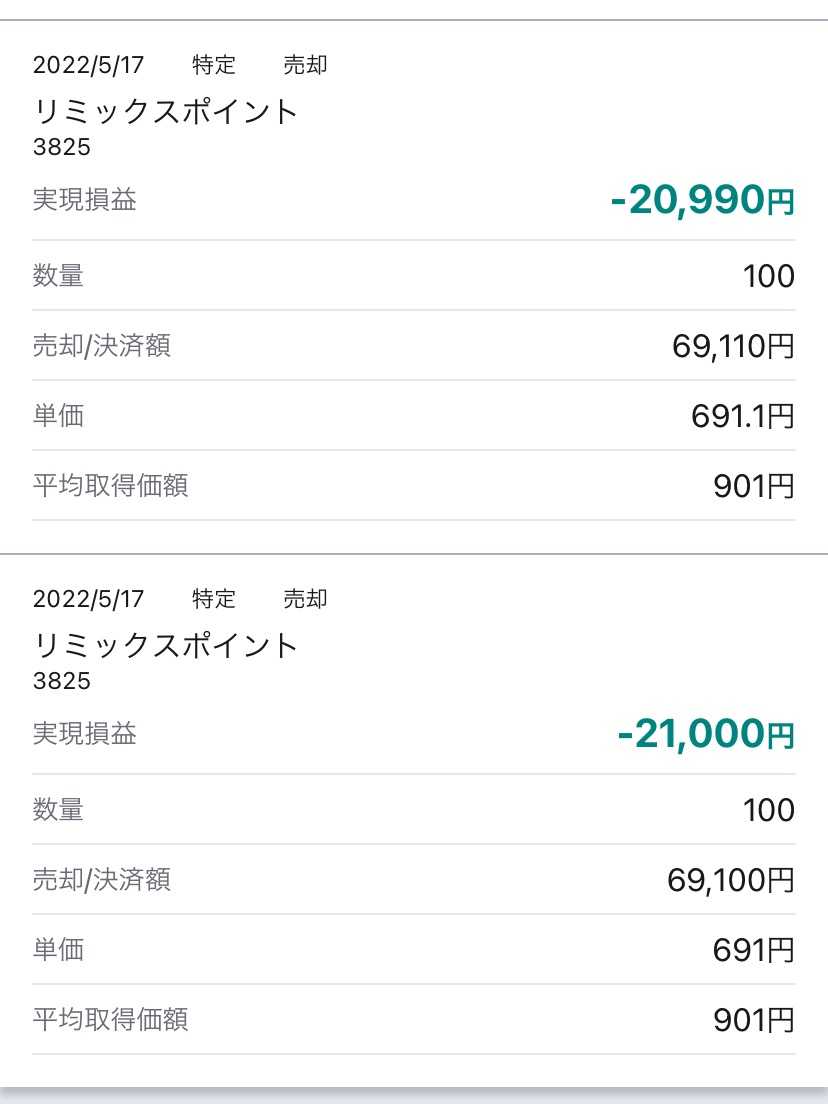Tap the second 売却/決済額 label
Image resolution: width=828 pixels, height=1104 pixels.
[x=101, y=879]
